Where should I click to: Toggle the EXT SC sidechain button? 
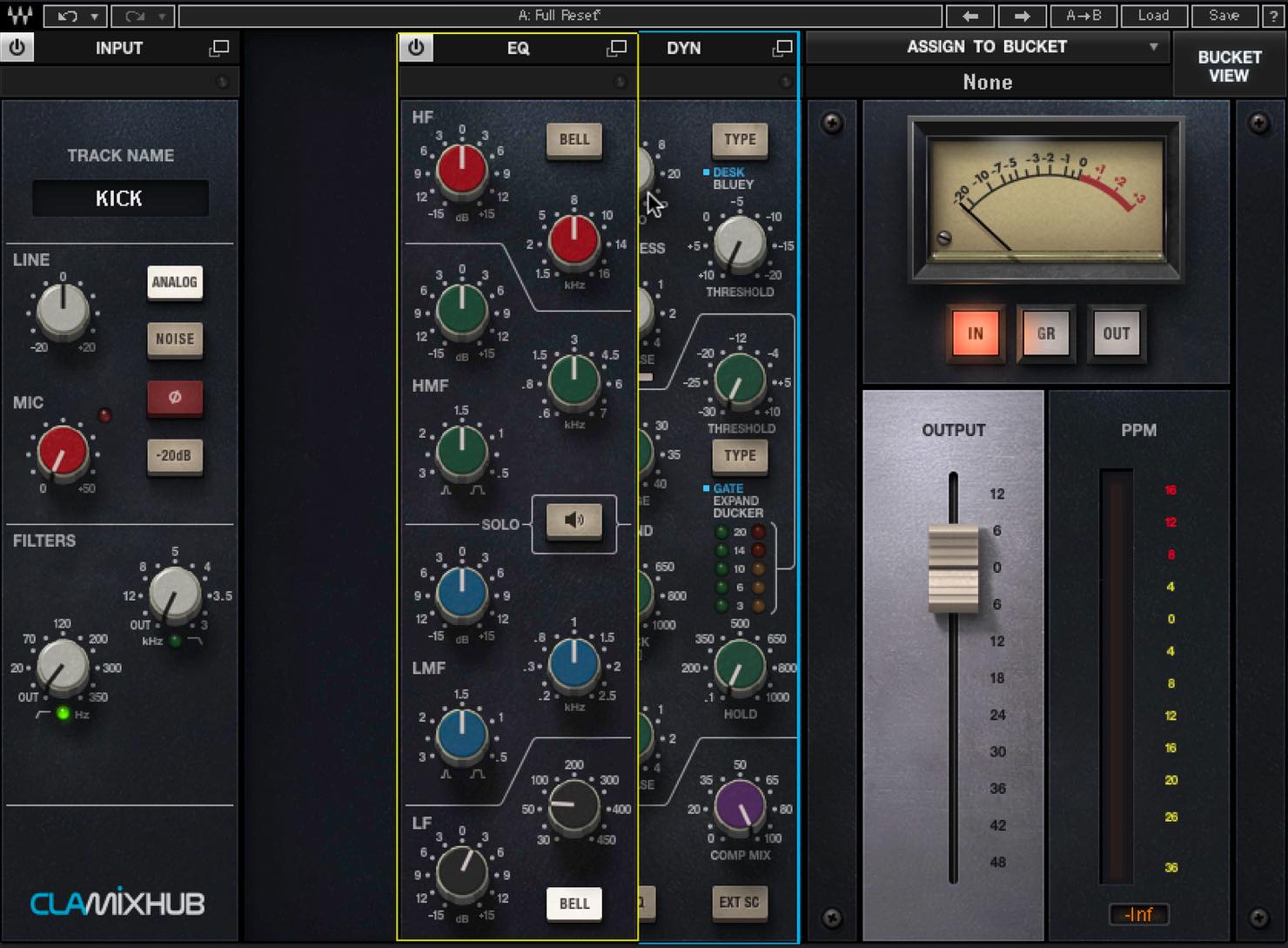pos(740,903)
